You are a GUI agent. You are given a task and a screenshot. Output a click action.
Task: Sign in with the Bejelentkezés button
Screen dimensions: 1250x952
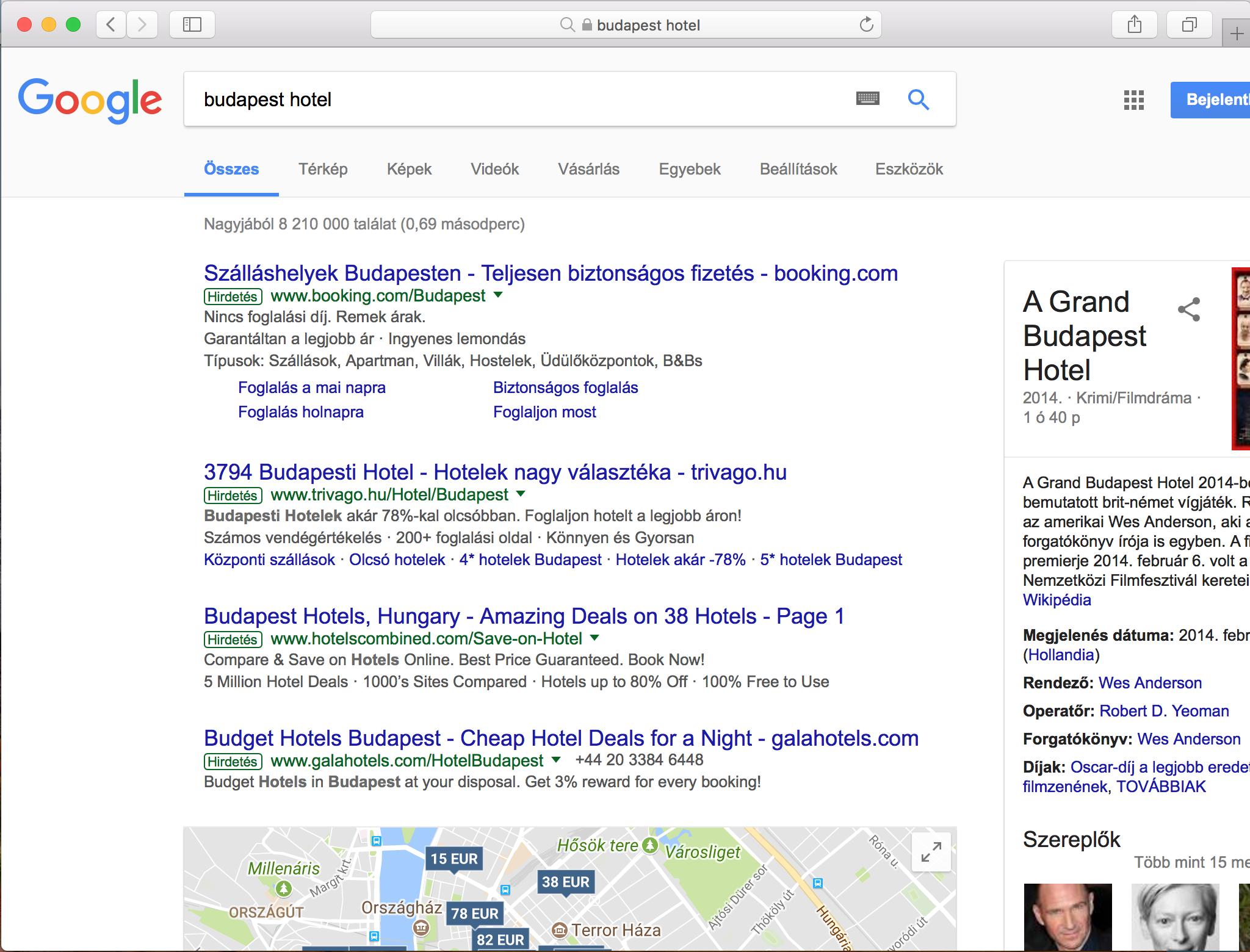1210,99
